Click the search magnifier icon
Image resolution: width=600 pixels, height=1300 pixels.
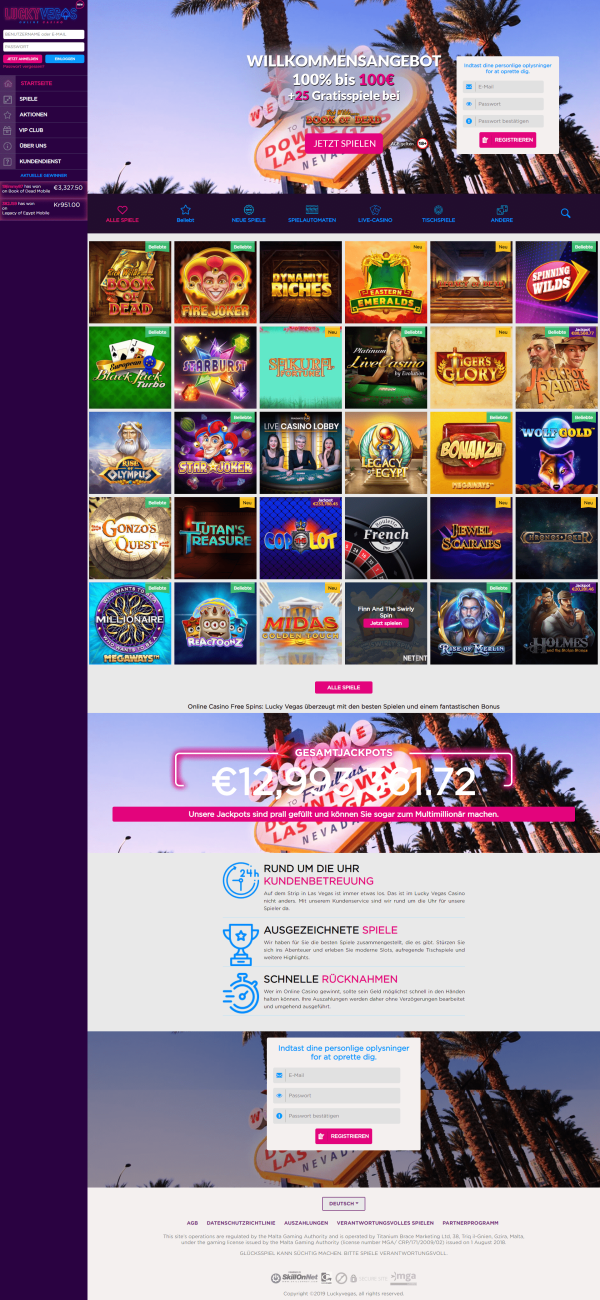565,213
